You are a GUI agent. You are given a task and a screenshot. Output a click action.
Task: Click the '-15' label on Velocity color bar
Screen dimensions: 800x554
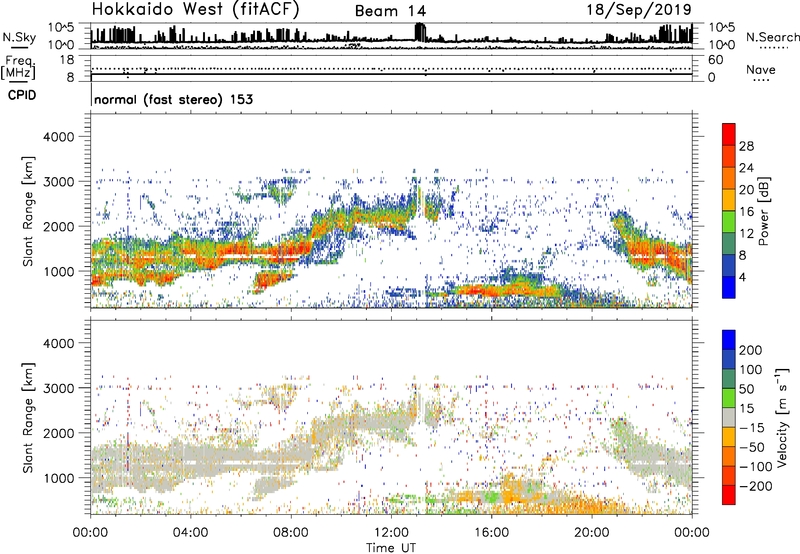click(x=752, y=428)
